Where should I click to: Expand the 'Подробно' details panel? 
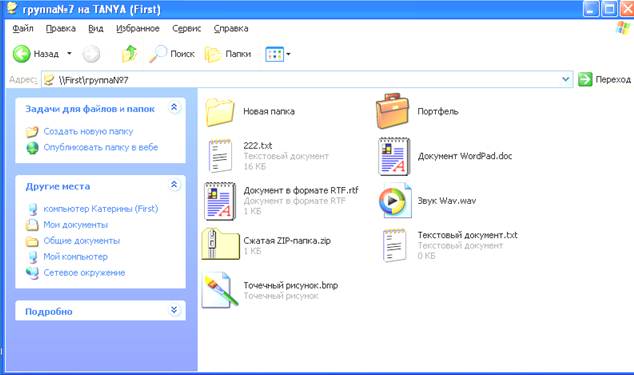pos(174,310)
